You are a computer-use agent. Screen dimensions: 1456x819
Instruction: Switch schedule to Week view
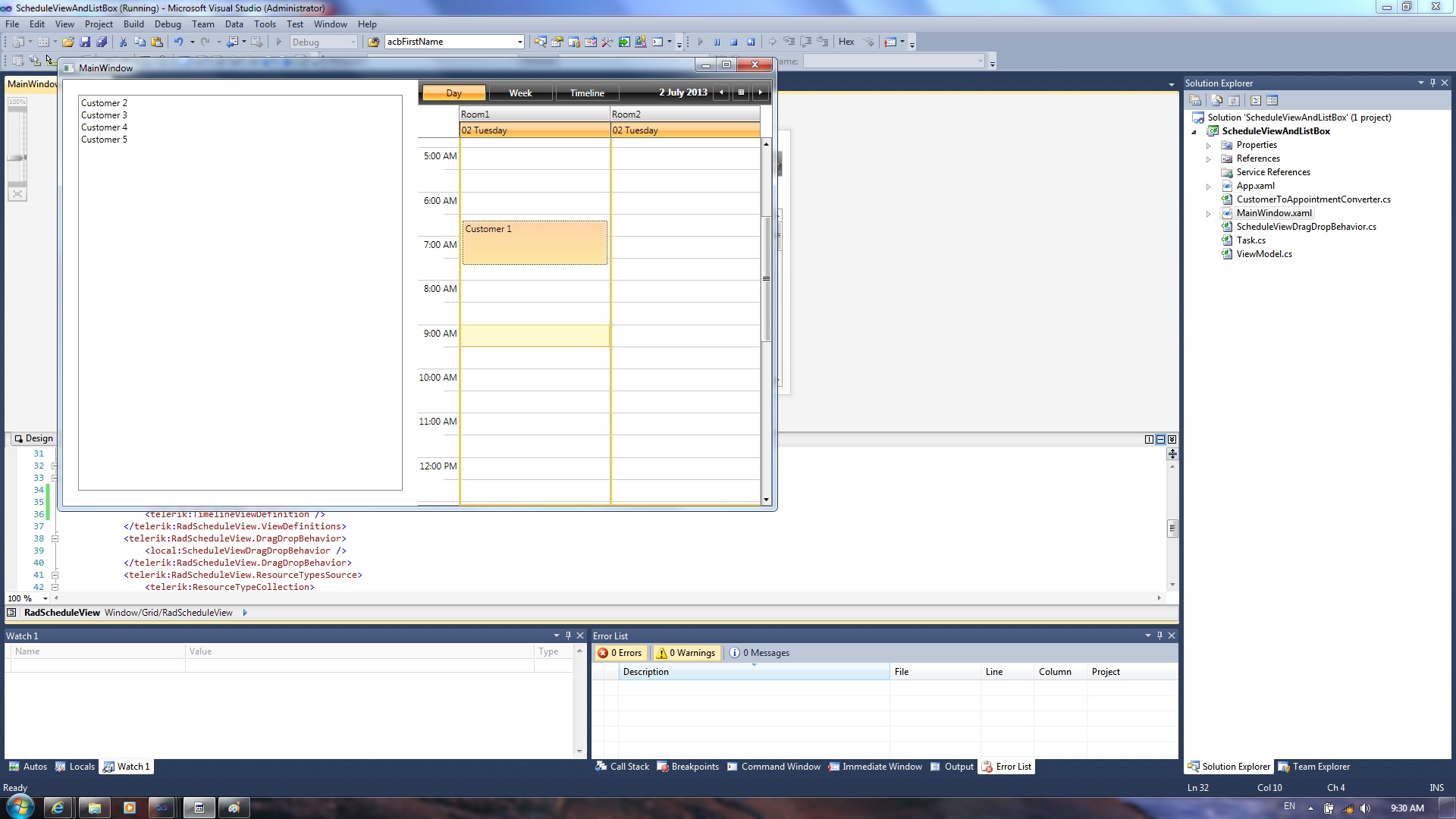[x=520, y=93]
